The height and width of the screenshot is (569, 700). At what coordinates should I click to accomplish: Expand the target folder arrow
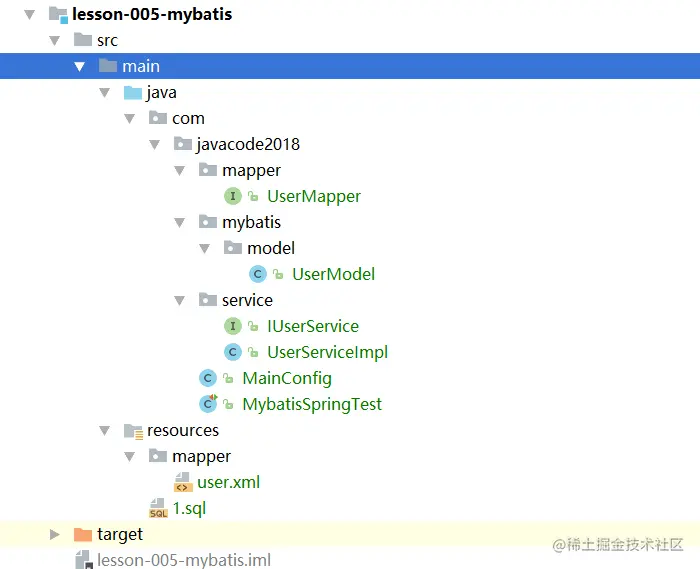pos(54,534)
